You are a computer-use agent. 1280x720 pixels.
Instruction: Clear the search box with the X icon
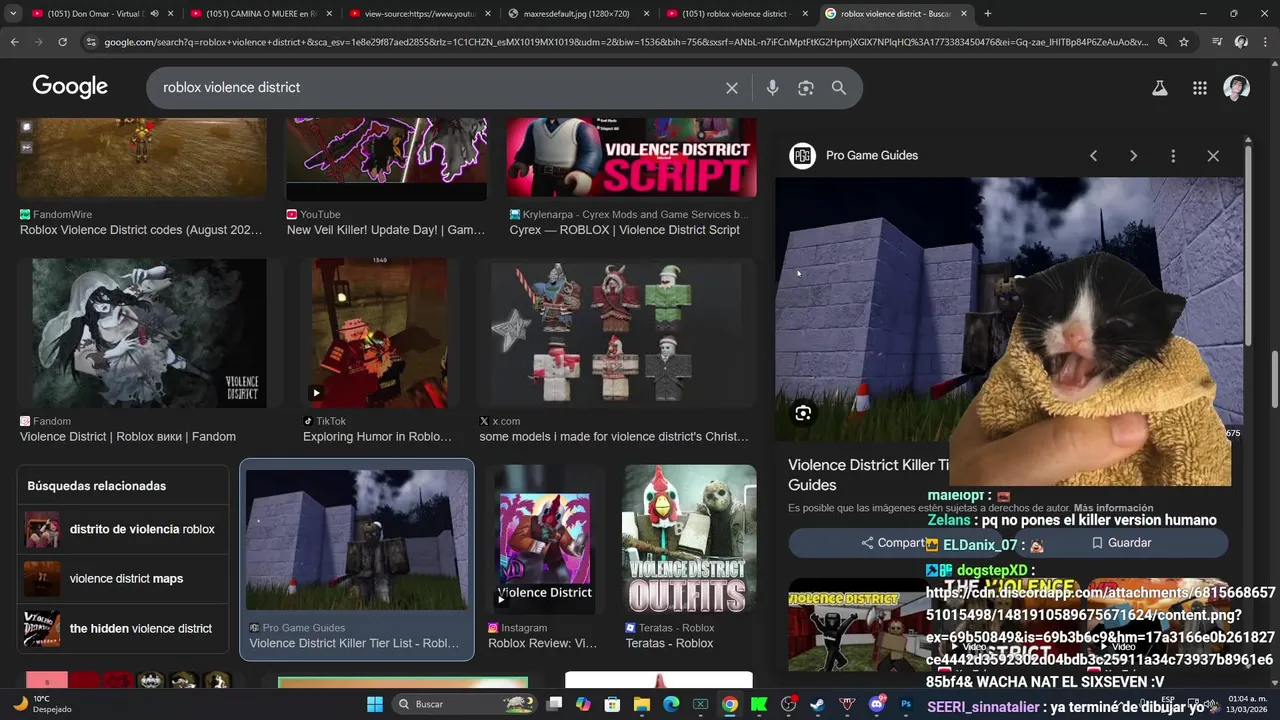click(x=732, y=88)
